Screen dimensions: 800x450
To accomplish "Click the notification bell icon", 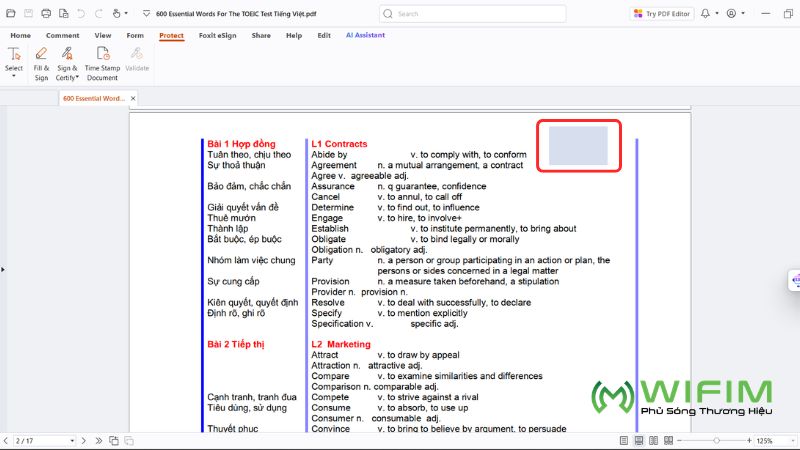I will [707, 14].
